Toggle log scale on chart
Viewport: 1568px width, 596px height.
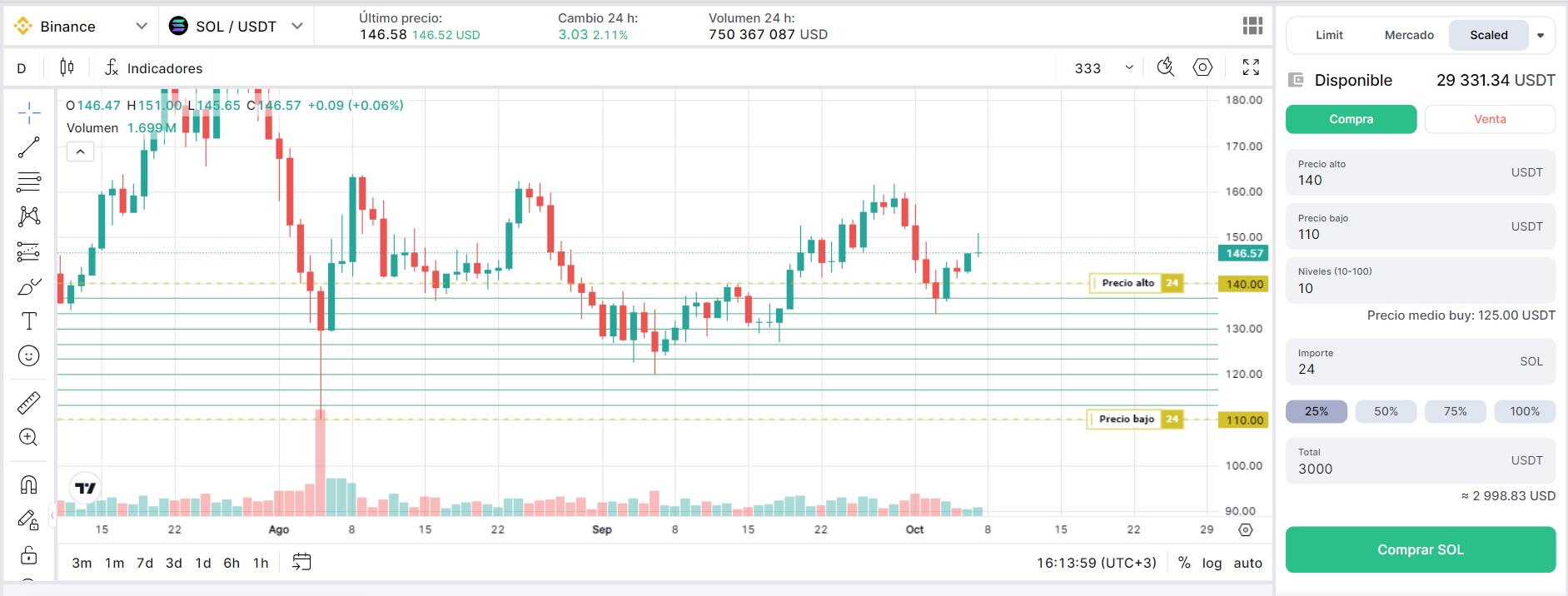tap(1212, 563)
